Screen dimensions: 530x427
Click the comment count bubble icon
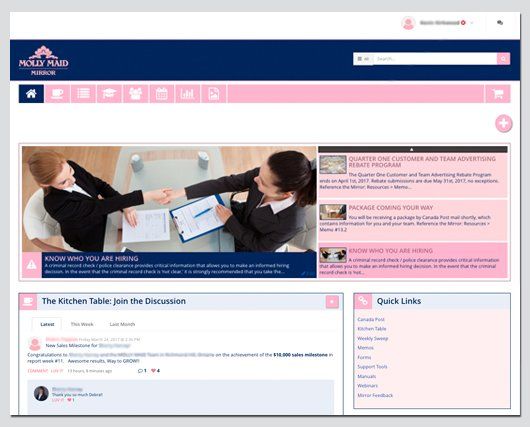(140, 371)
